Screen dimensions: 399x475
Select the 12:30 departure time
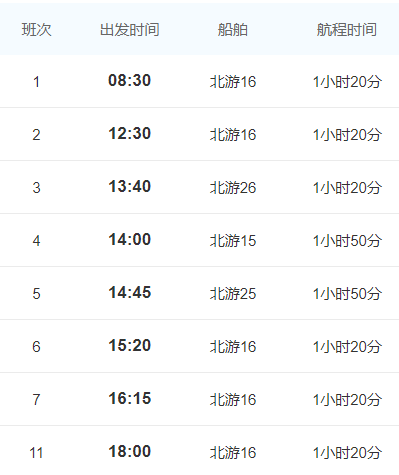129,134
